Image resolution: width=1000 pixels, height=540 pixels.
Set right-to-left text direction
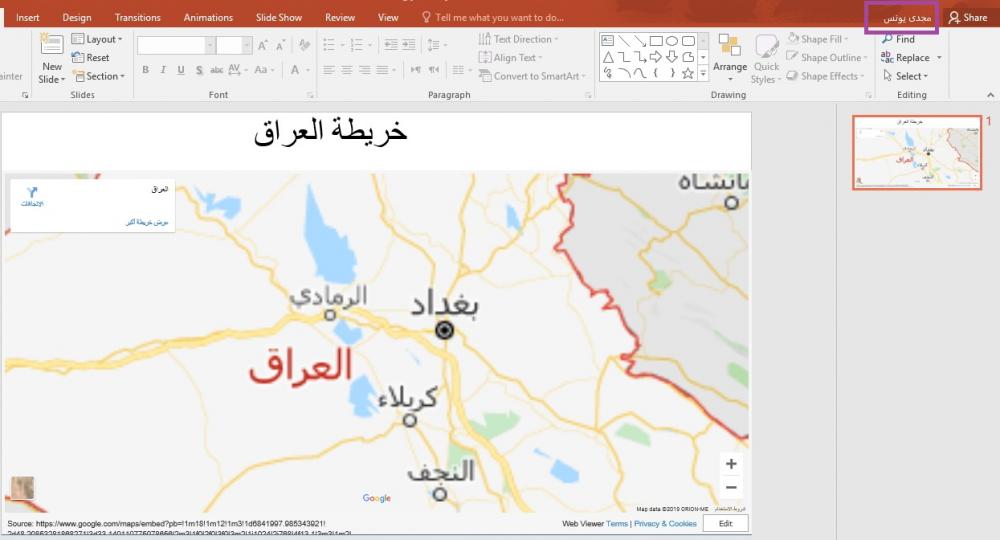point(434,70)
